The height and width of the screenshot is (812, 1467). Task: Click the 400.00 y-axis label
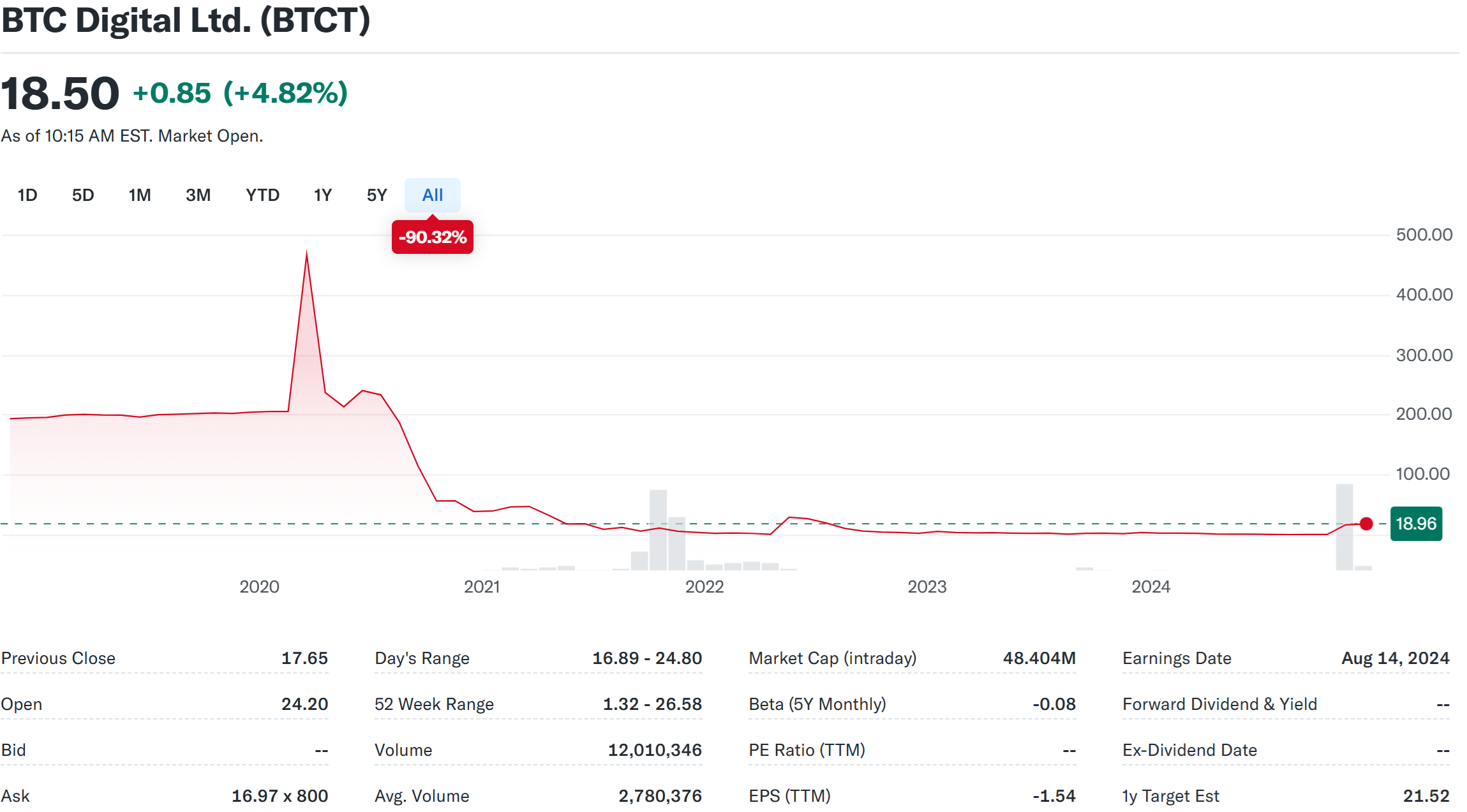(x=1424, y=295)
